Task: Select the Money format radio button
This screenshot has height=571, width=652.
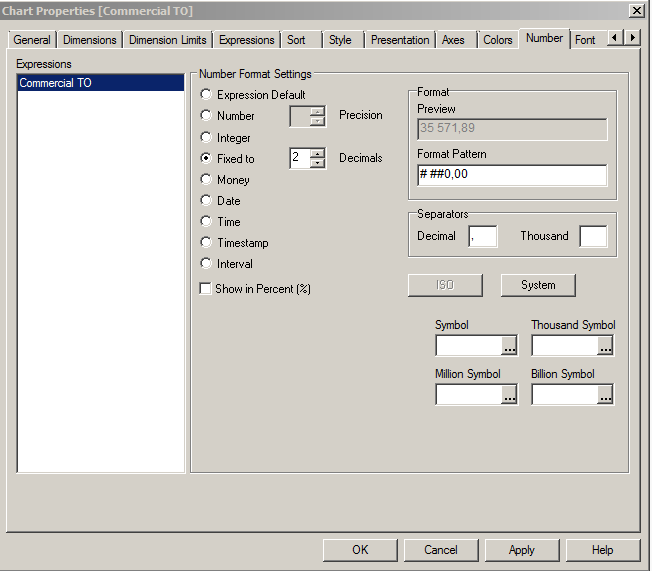Action: [x=206, y=180]
